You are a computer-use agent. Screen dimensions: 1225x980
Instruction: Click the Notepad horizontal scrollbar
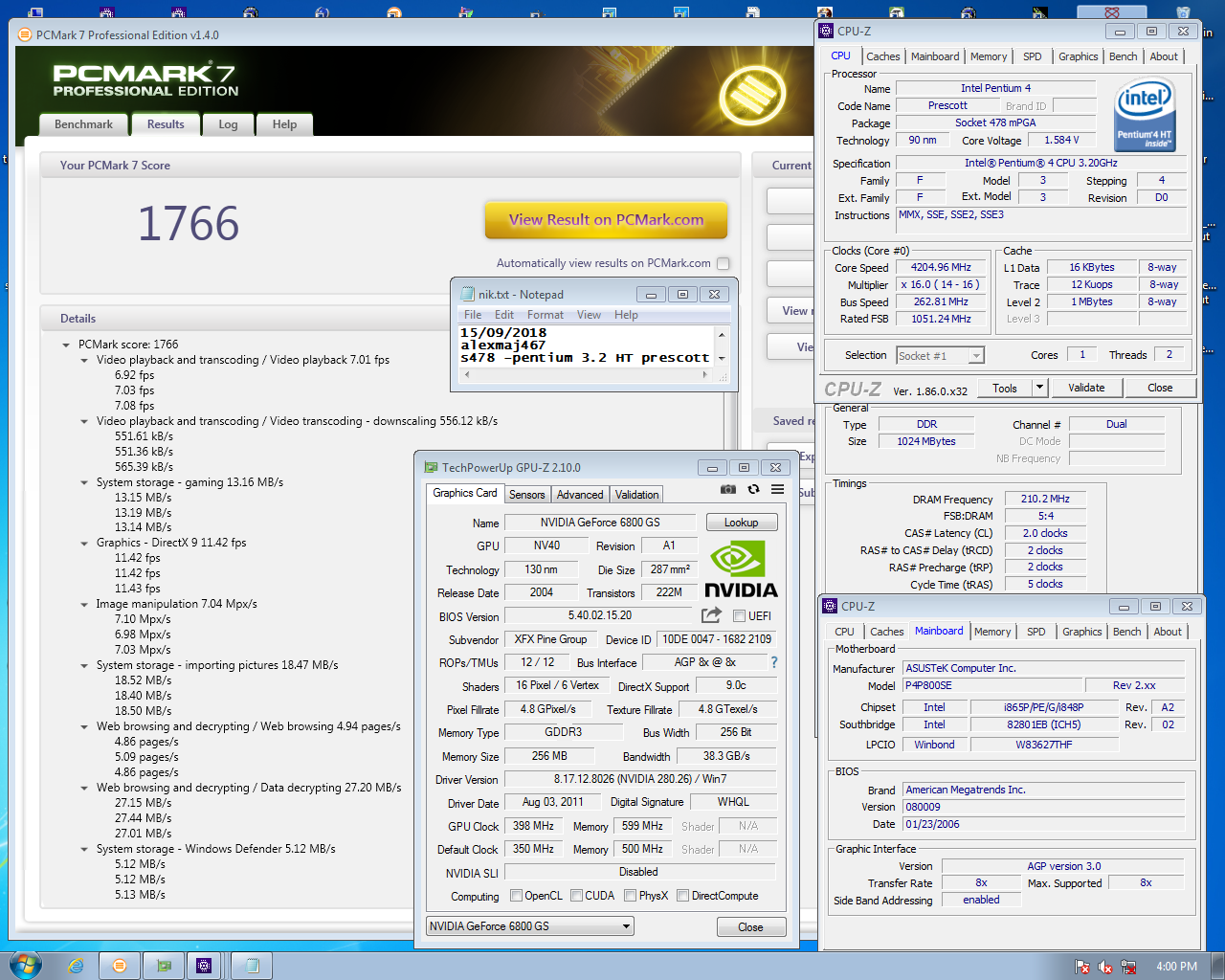click(587, 375)
